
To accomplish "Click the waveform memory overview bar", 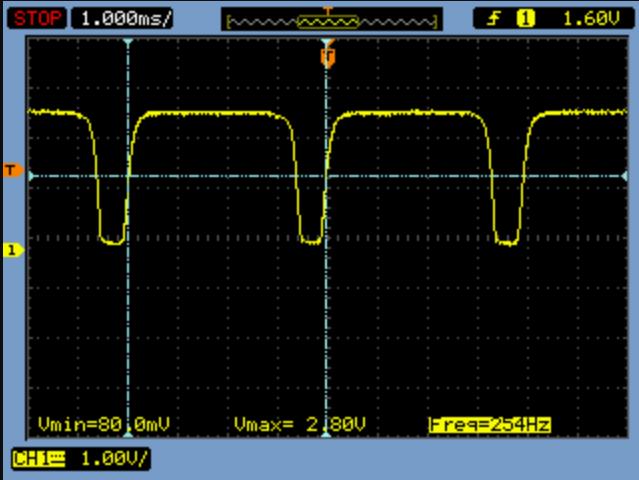I will (331, 18).
